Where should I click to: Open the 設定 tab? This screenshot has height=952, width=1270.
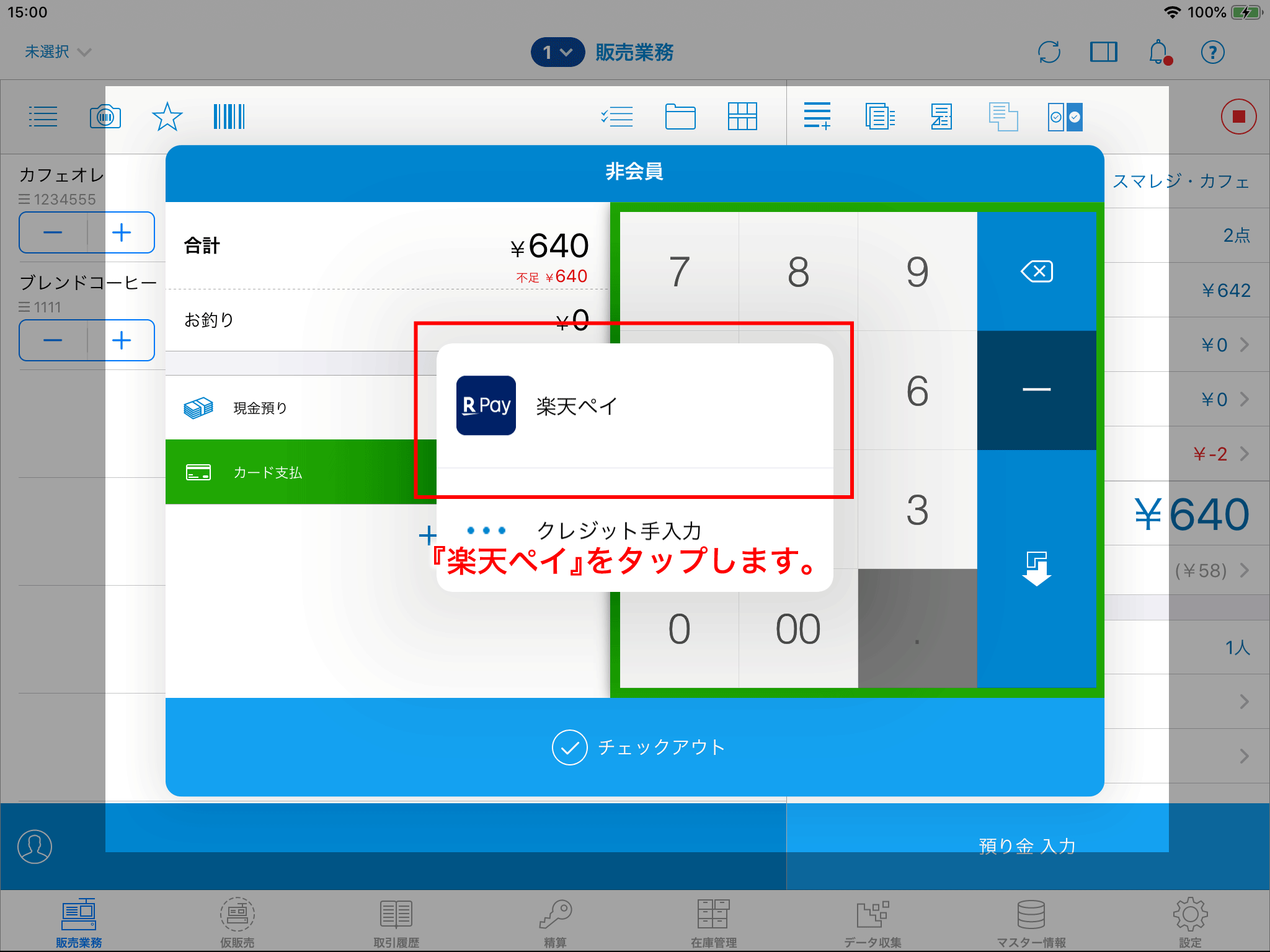[x=1190, y=923]
